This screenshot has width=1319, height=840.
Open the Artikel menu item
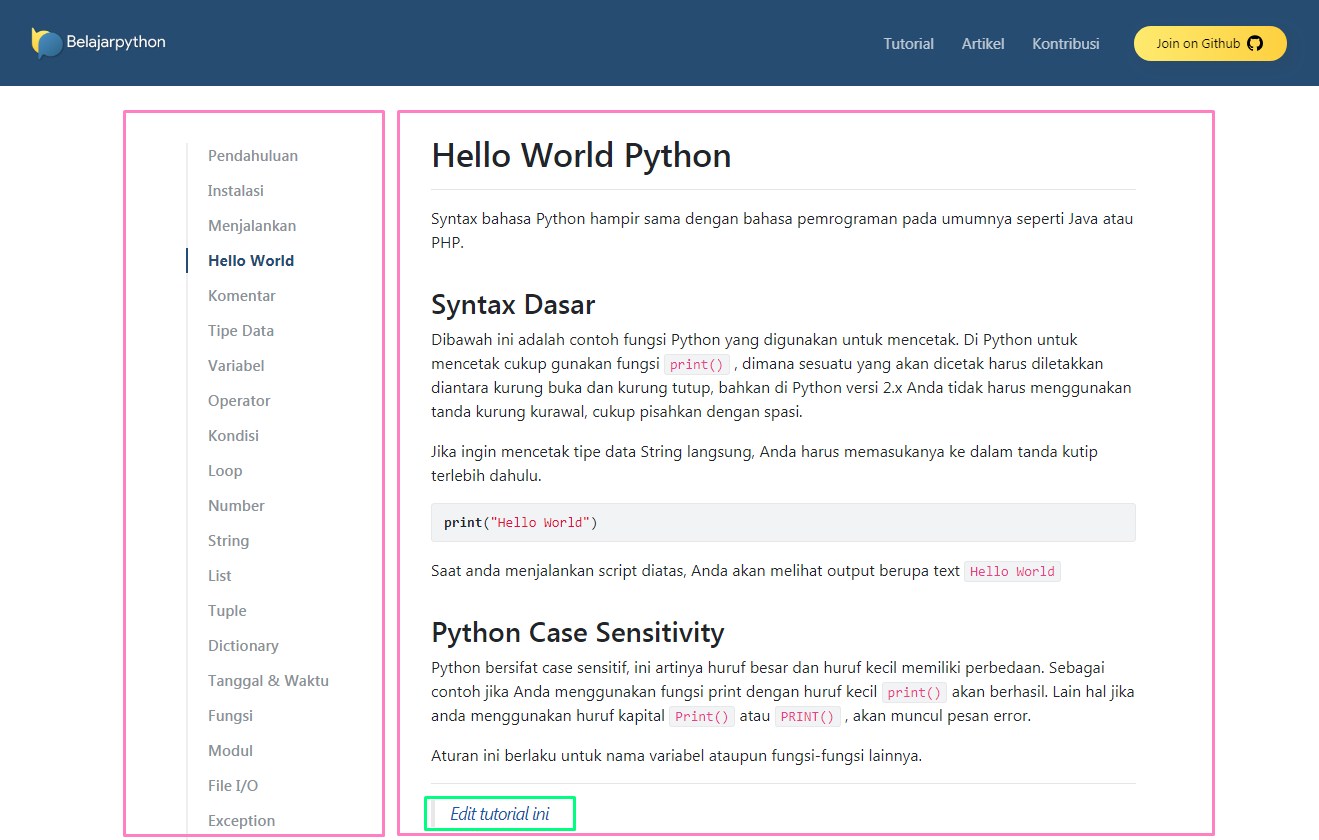point(982,44)
